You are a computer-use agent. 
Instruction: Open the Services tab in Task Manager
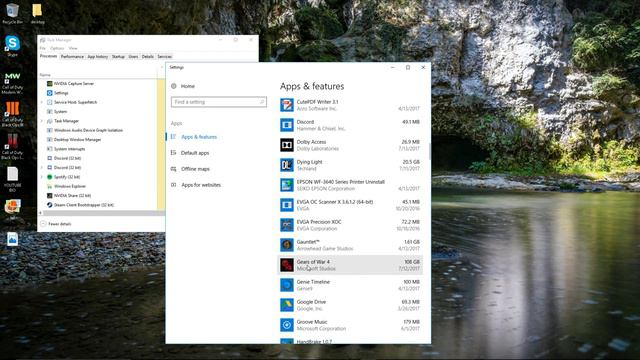[165, 57]
